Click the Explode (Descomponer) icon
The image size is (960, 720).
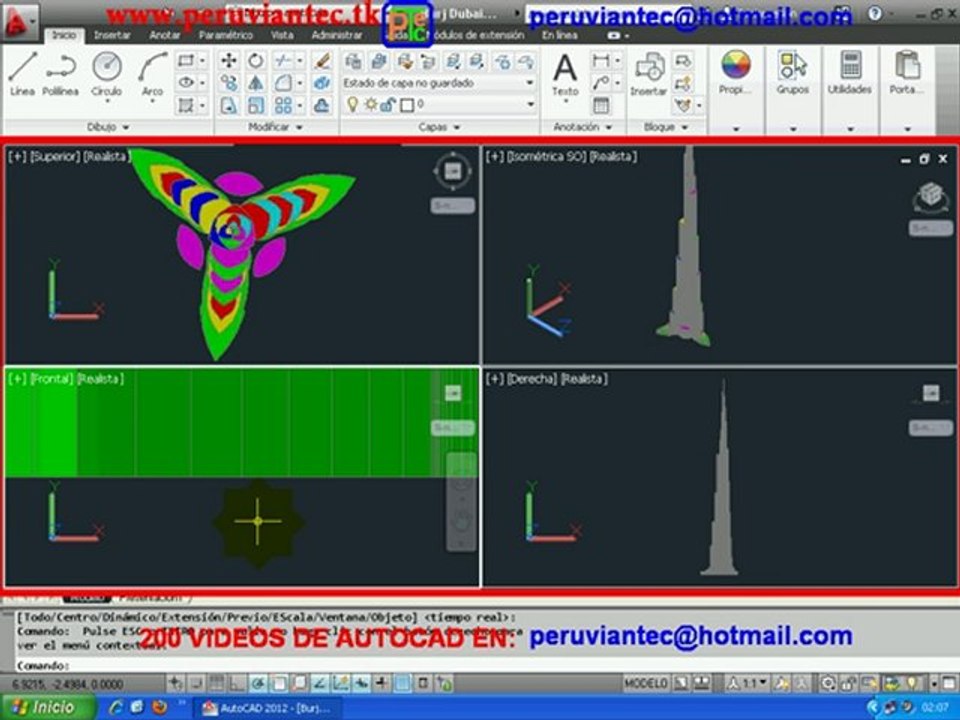coord(322,83)
